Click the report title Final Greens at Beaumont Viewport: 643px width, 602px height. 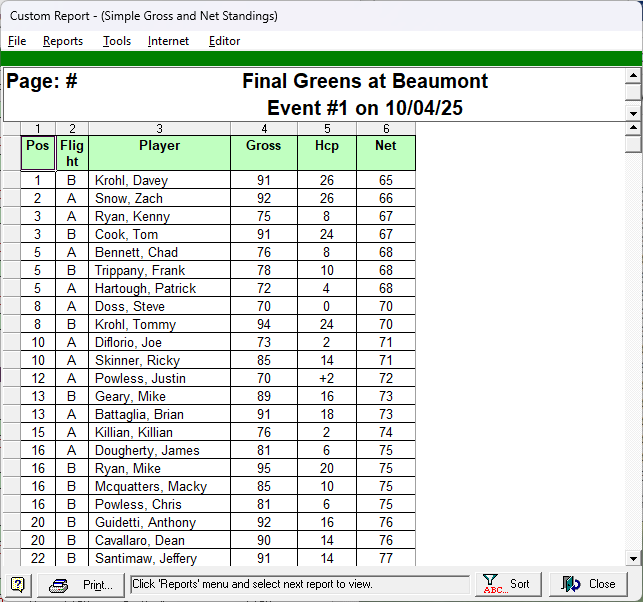click(x=365, y=81)
